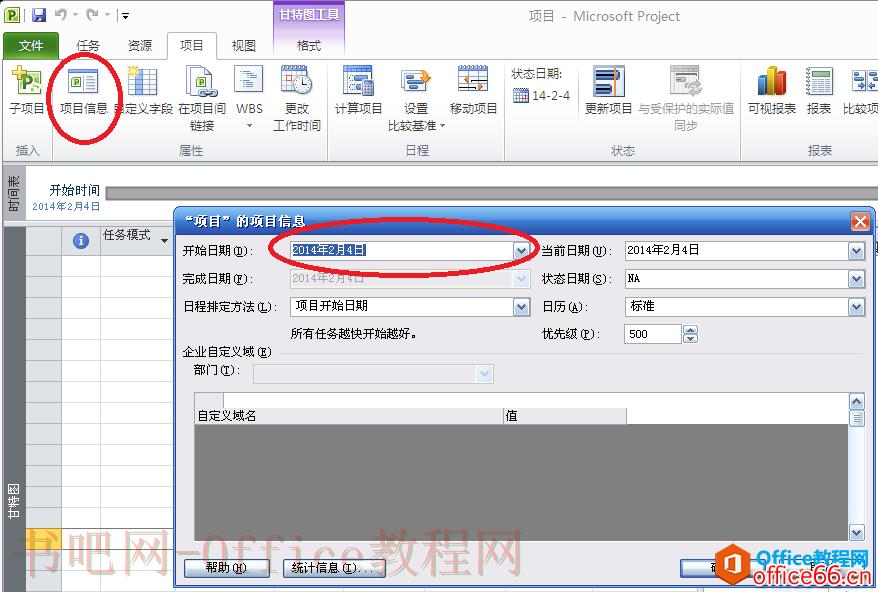This screenshot has height=592, width=878.
Task: Click the Undo arrow in quick access toolbar
Action: tap(60, 15)
